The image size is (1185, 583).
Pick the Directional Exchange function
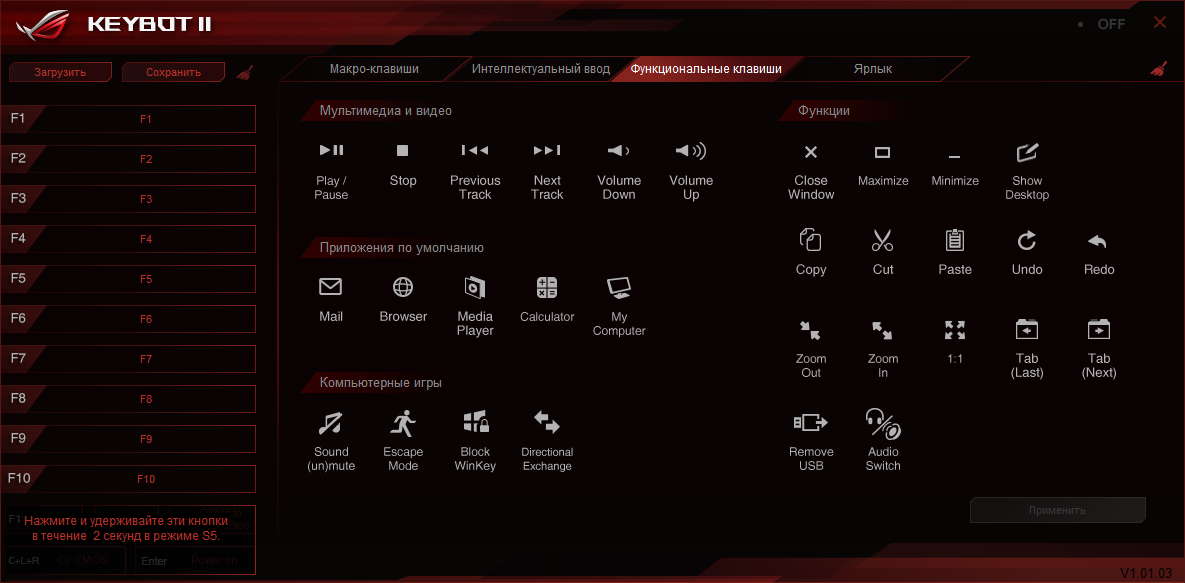click(547, 423)
